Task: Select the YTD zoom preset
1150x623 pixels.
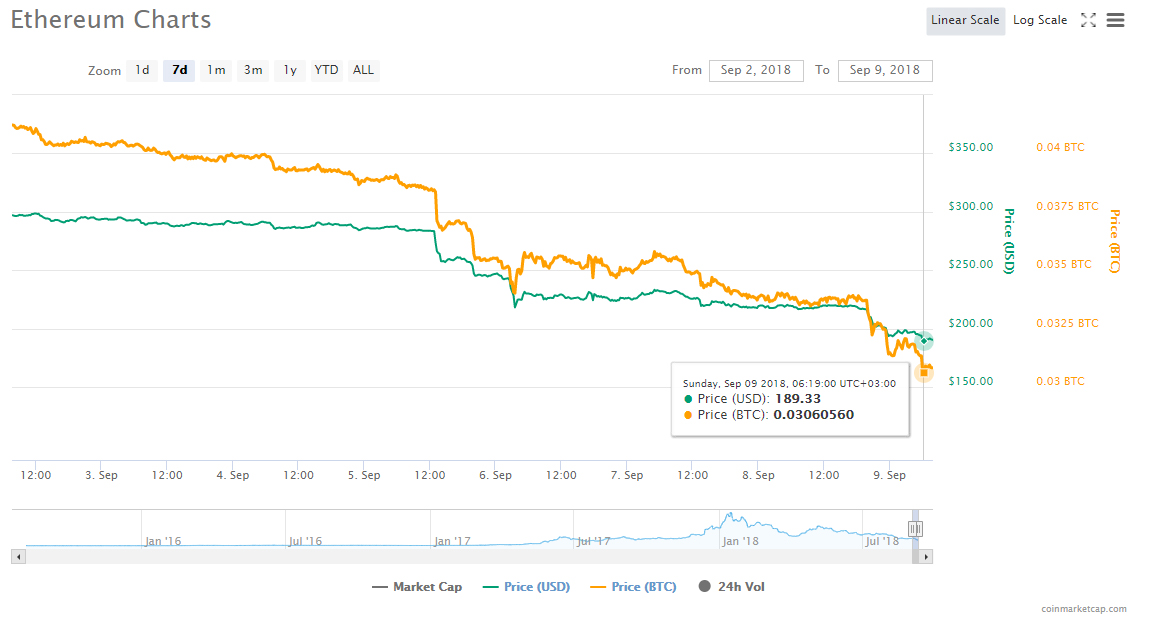Action: [326, 70]
